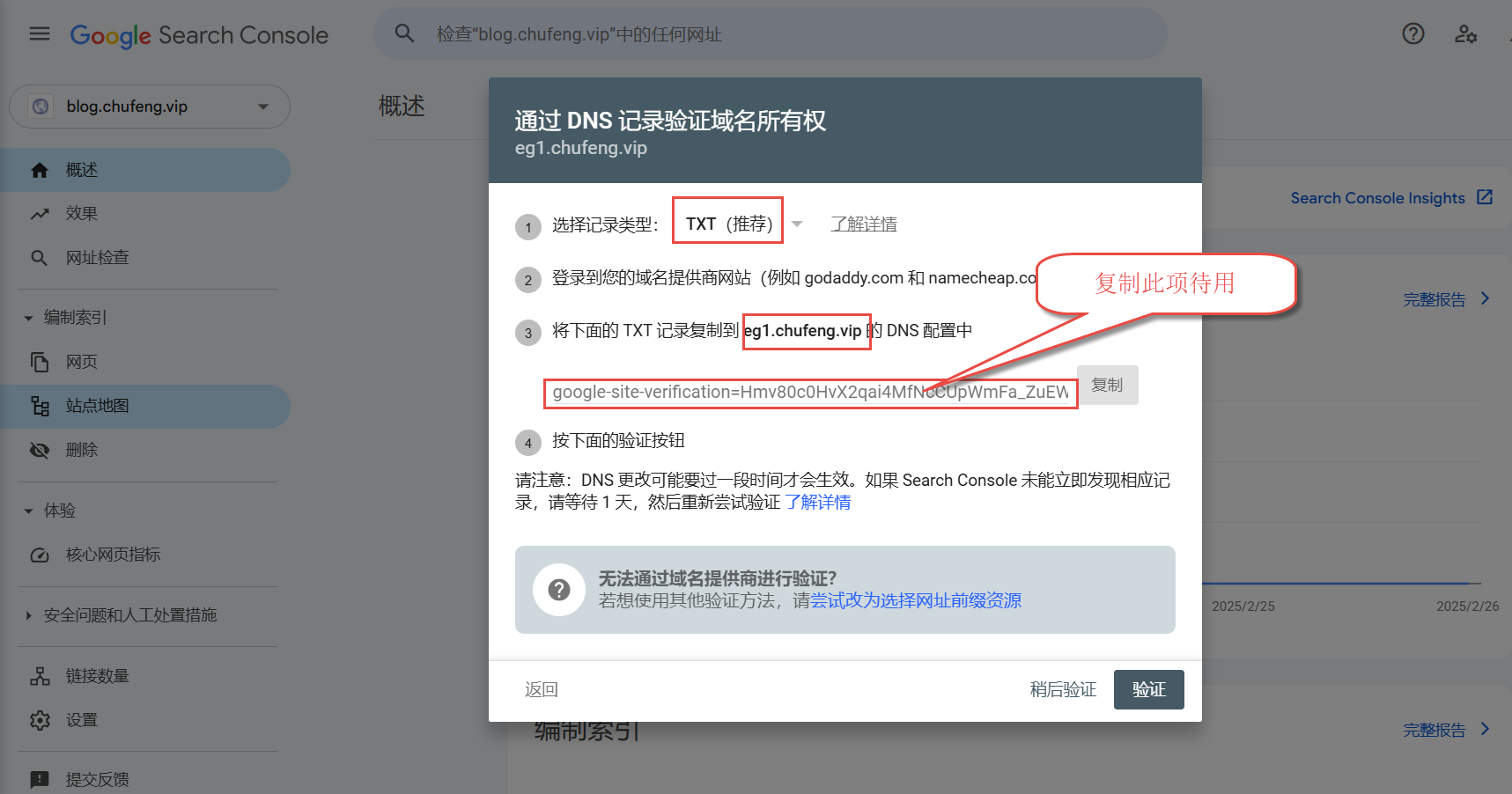This screenshot has height=794, width=1512.
Task: Click lower 完整报告 link
Action: 1435,730
